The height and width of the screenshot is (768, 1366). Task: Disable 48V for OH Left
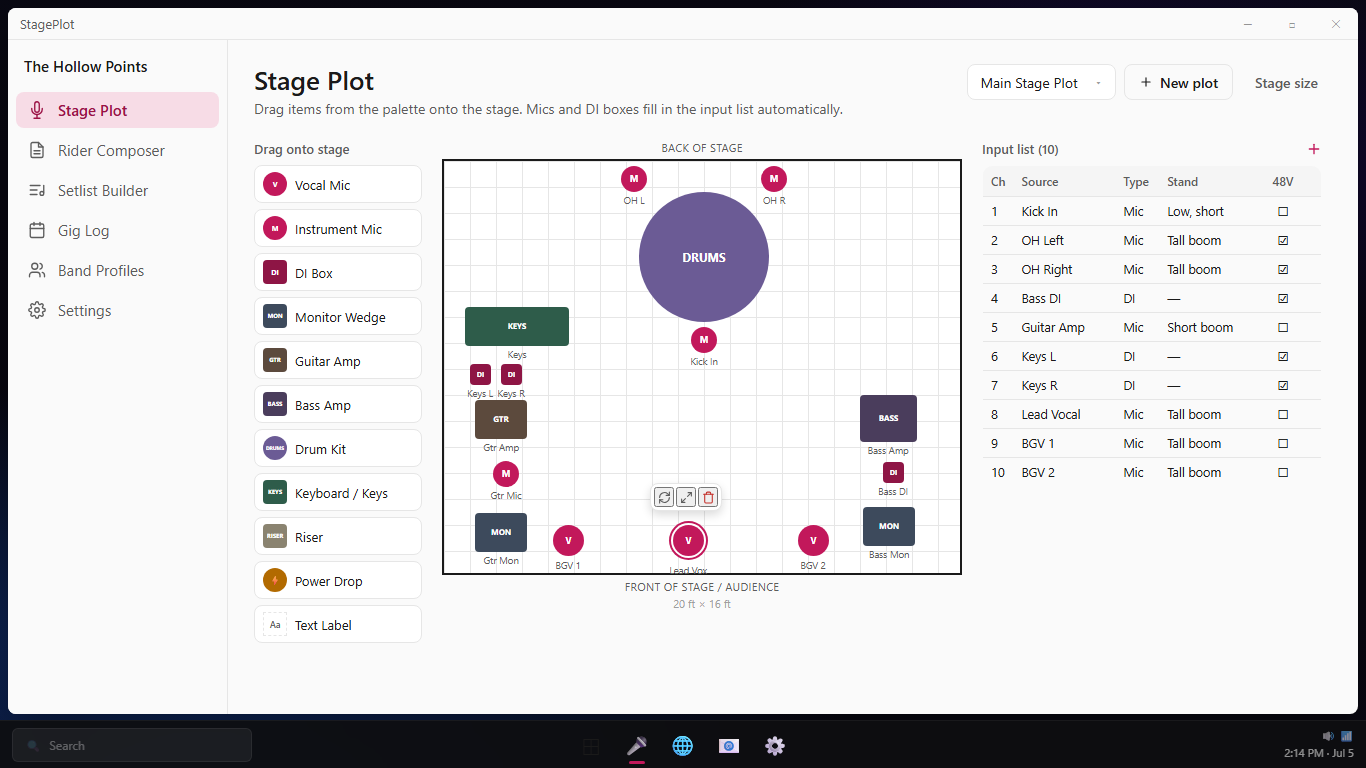point(1283,241)
